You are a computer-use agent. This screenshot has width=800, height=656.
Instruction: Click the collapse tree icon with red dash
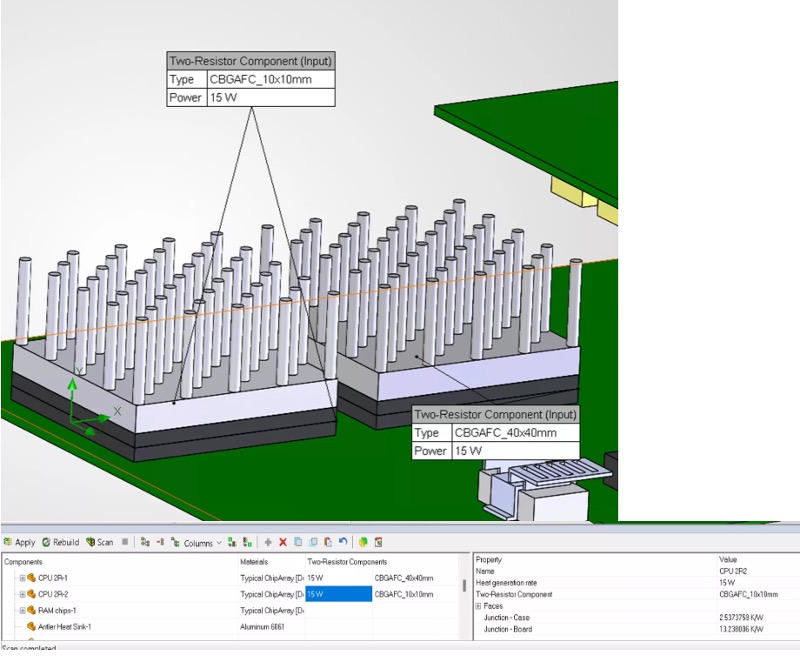click(160, 542)
